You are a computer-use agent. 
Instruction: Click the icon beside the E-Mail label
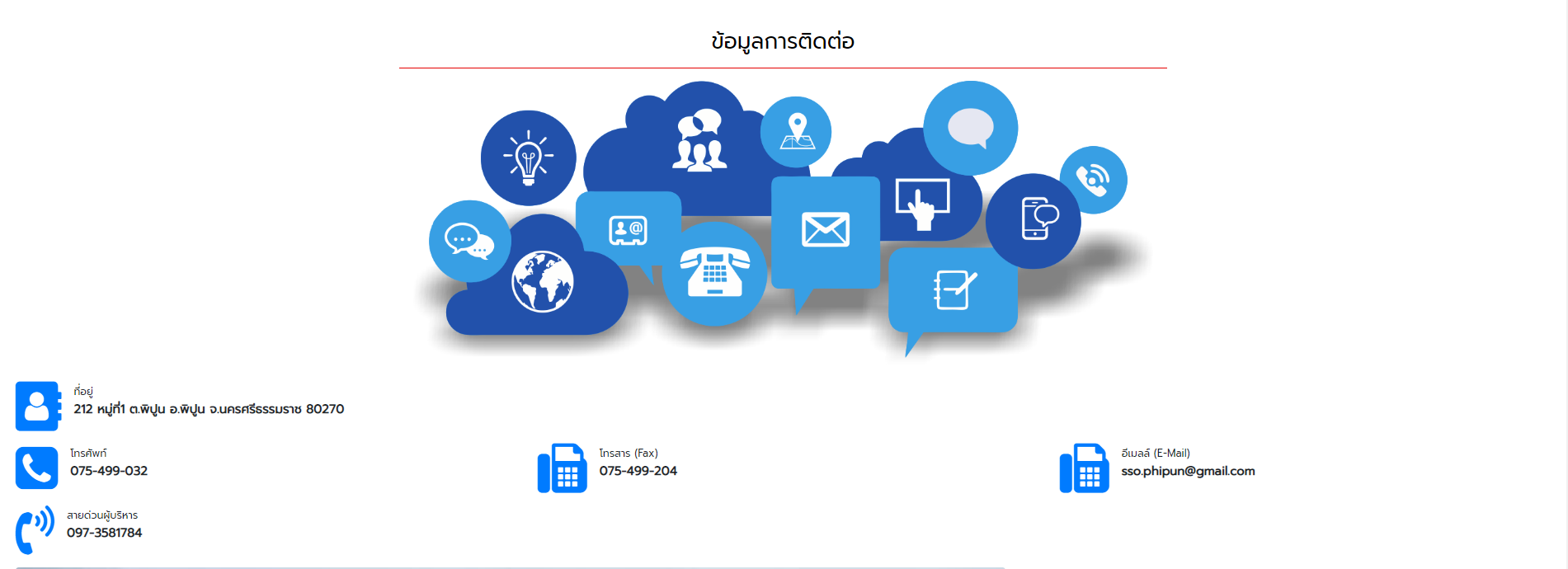[x=1084, y=468]
